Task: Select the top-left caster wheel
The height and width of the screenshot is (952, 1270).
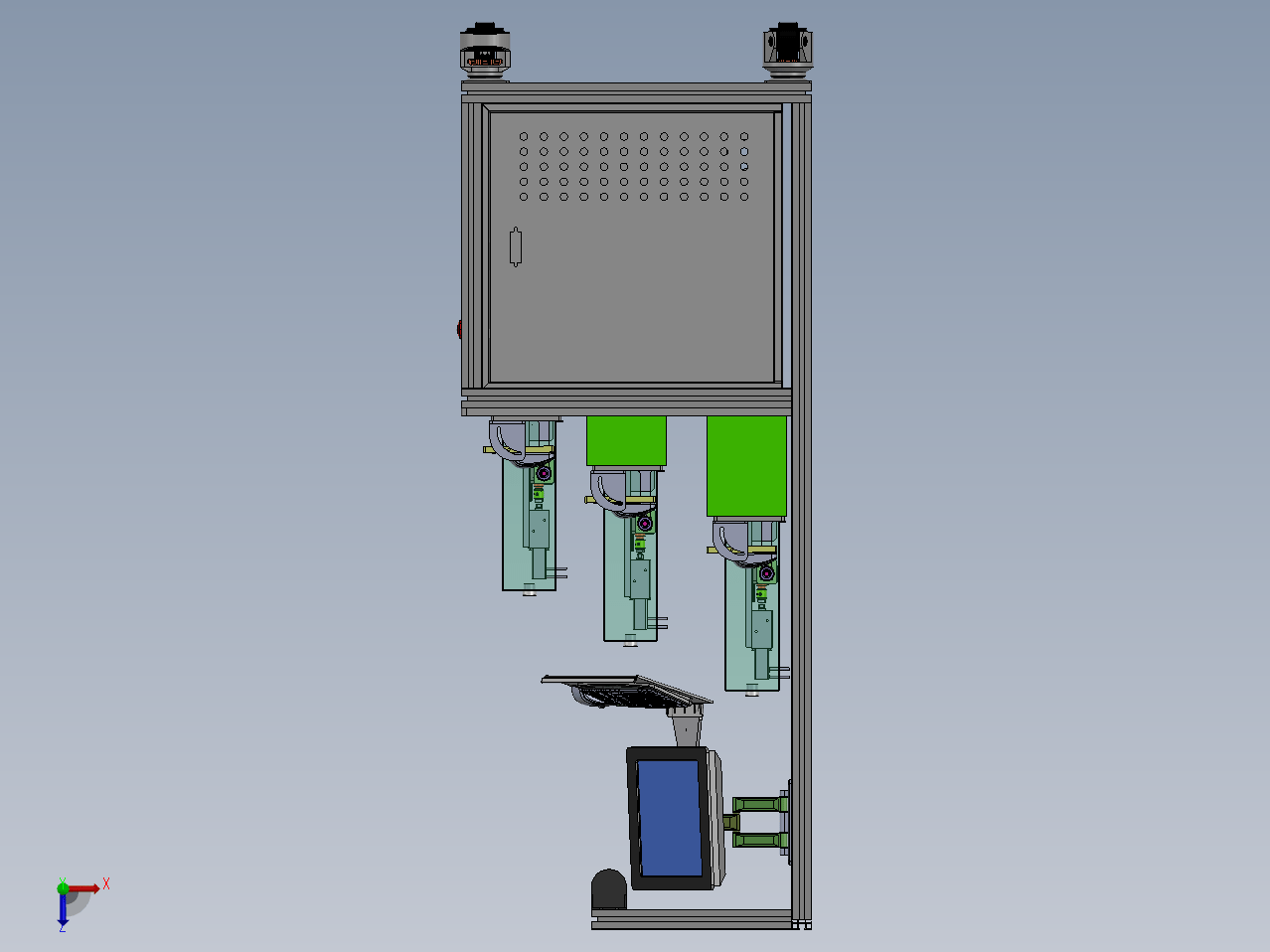Action: (x=484, y=50)
